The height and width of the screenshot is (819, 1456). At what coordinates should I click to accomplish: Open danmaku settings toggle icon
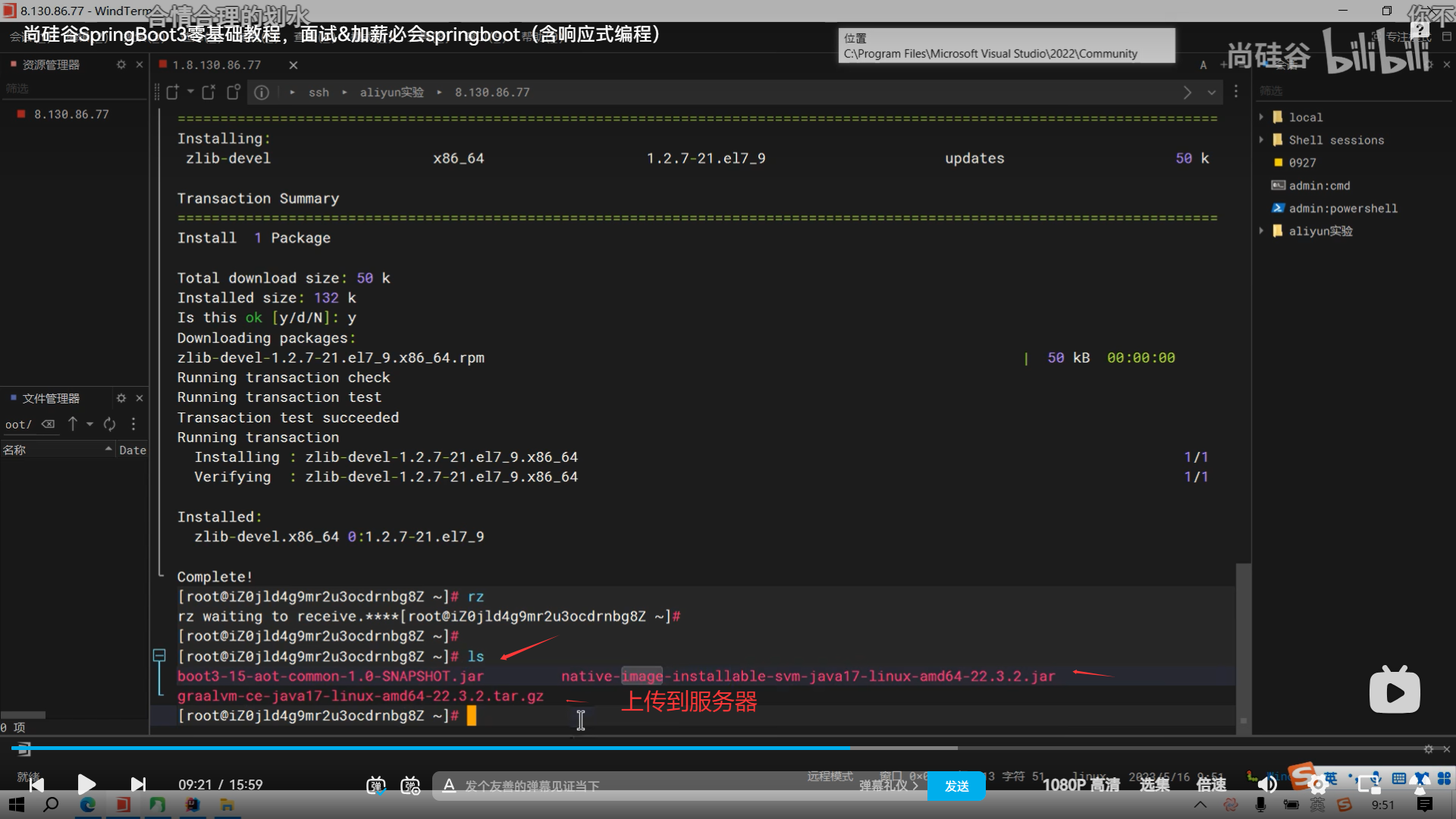pos(410,786)
